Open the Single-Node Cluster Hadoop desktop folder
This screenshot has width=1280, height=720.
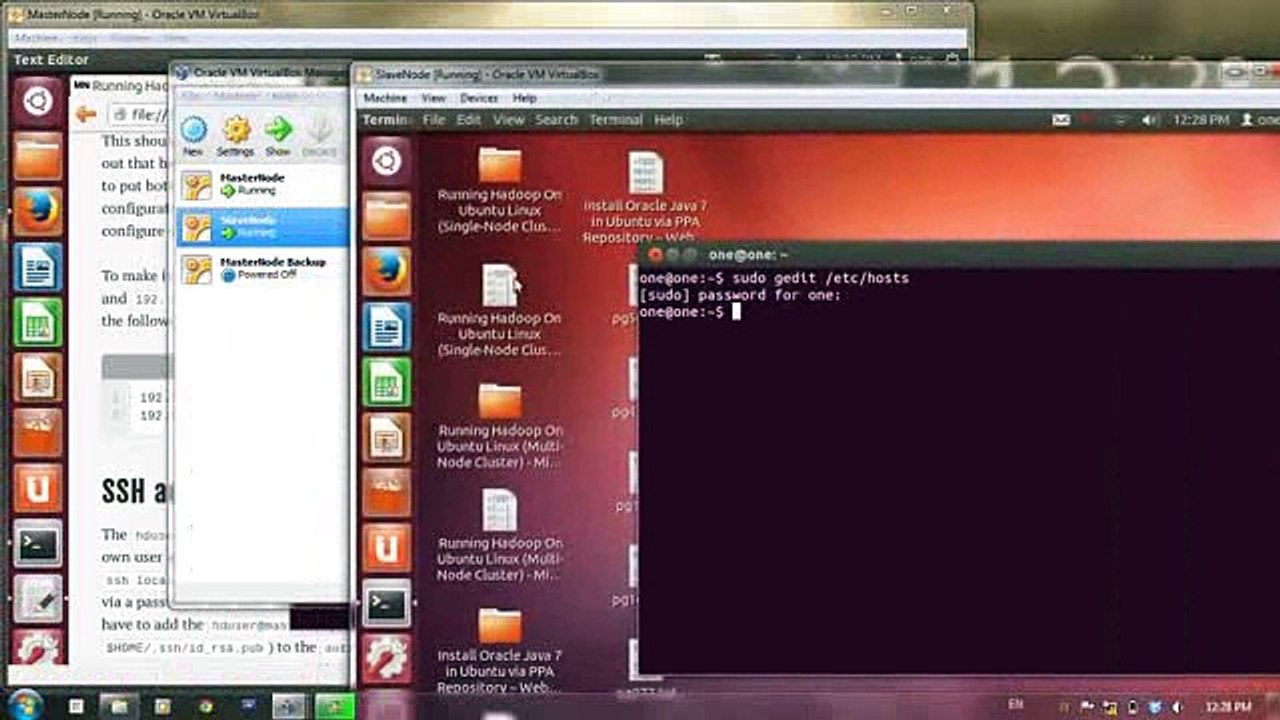(x=500, y=190)
